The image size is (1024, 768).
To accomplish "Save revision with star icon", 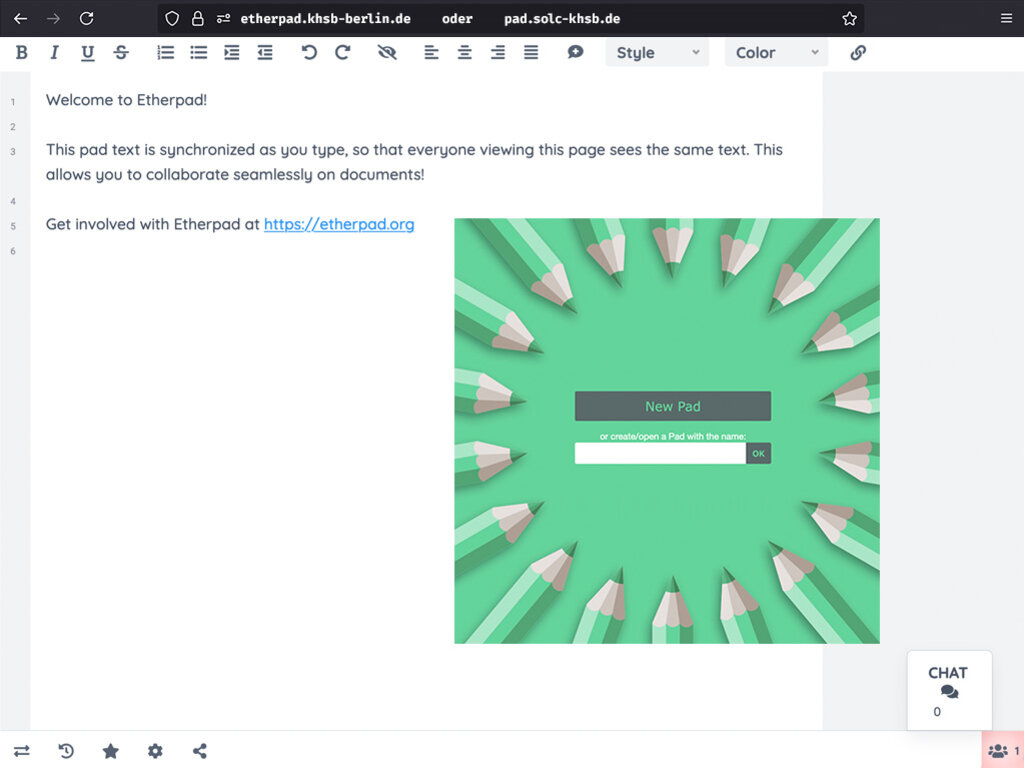I will click(110, 751).
